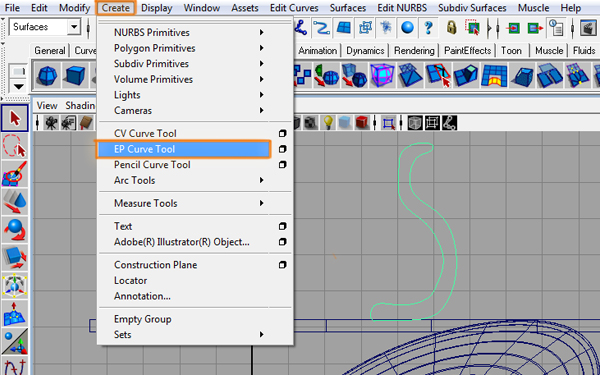
Task: Click the Isolate Select blue frame icon
Action: coord(389,123)
